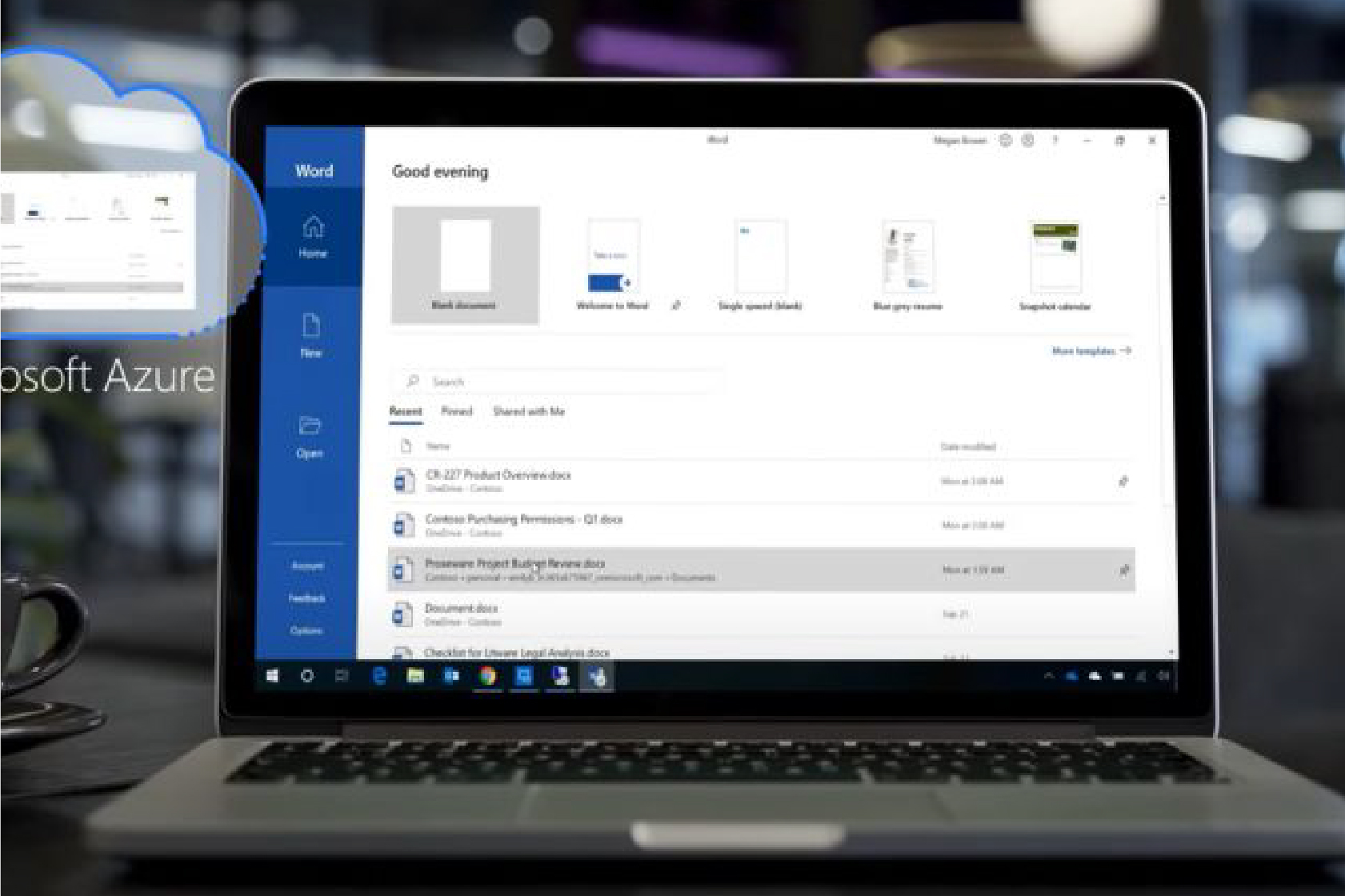This screenshot has height=896, width=1345.
Task: Open Task View on the taskbar
Action: 342,676
